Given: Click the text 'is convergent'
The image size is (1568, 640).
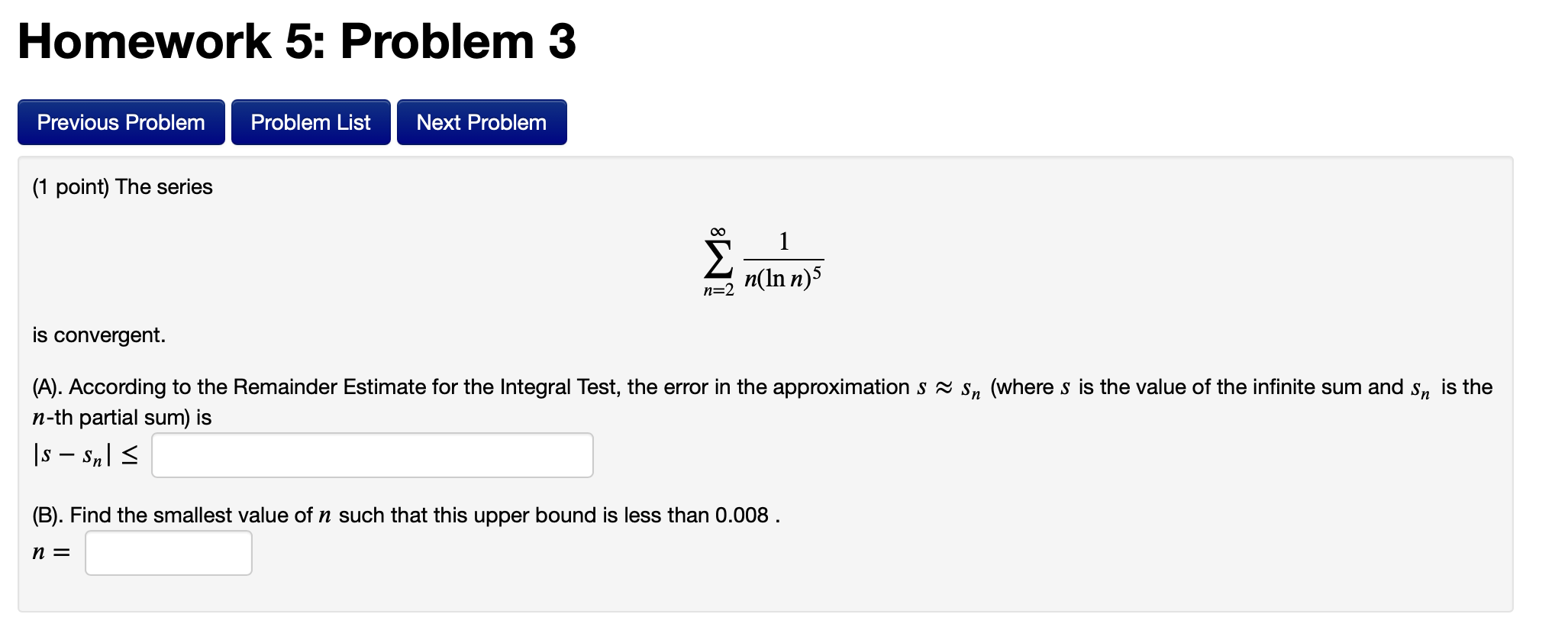Looking at the screenshot, I should pyautogui.click(x=98, y=334).
